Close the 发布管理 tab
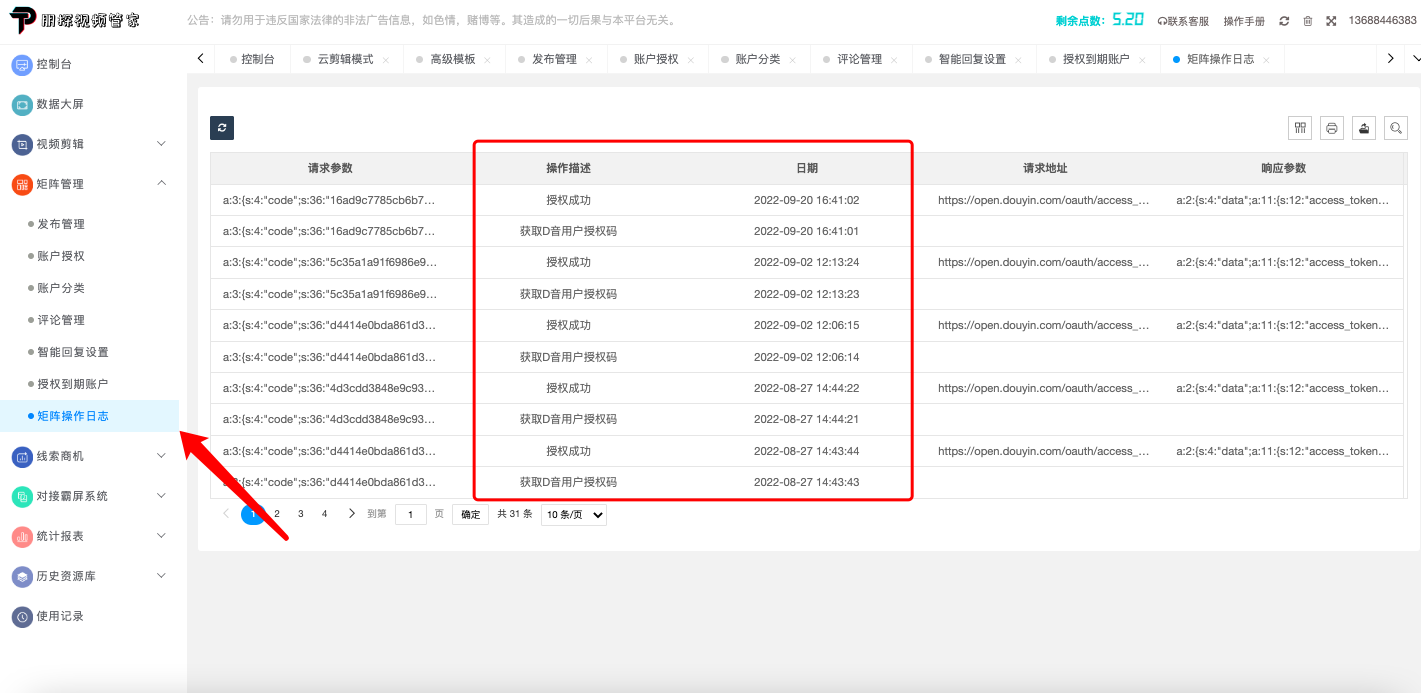 tap(590, 60)
